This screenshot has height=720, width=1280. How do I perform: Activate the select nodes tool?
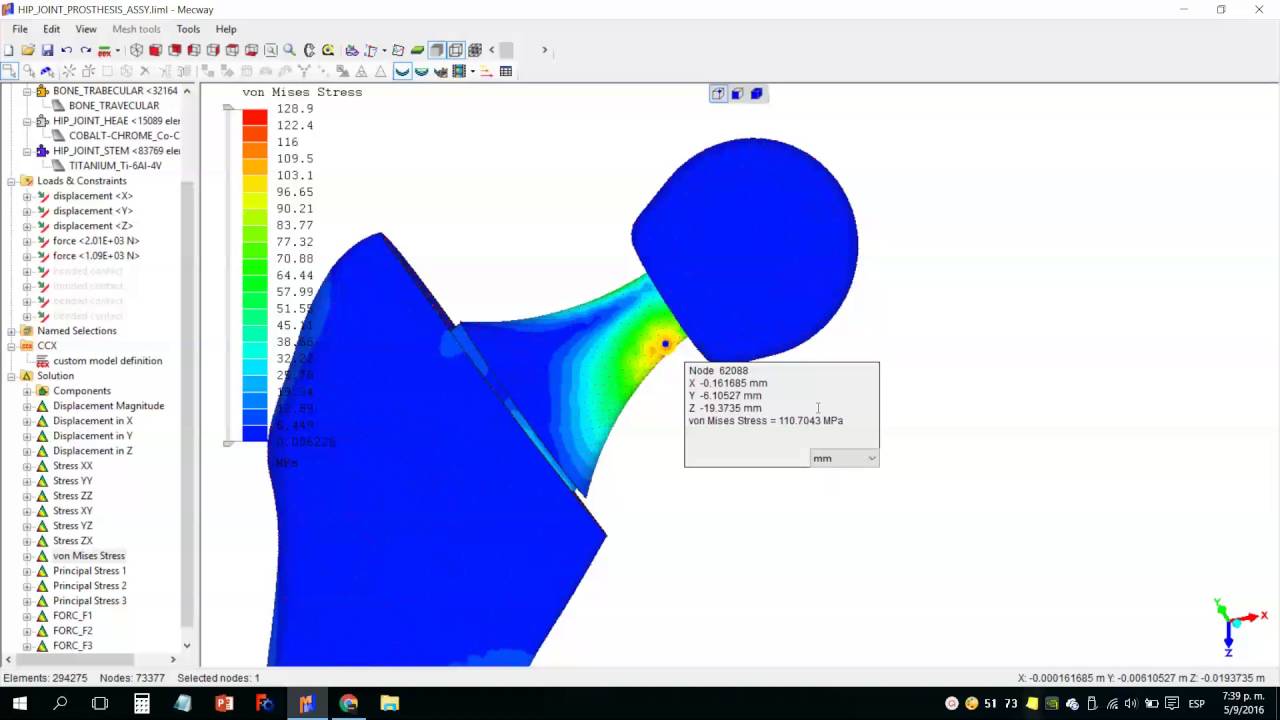(x=9, y=71)
